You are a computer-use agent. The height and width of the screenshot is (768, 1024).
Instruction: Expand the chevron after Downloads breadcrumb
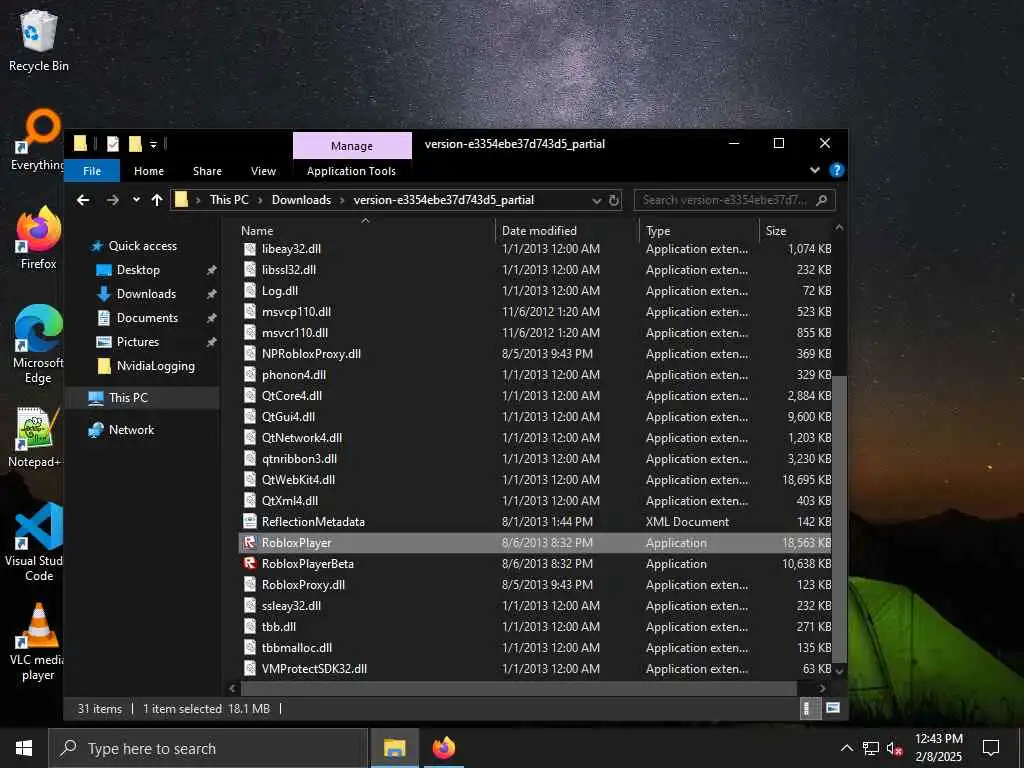(342, 200)
